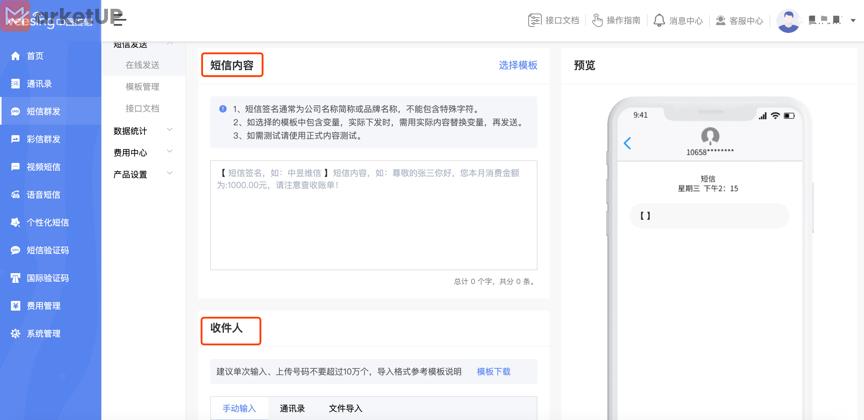Expand the 产品设置 submenu
The image size is (864, 420).
tap(143, 174)
